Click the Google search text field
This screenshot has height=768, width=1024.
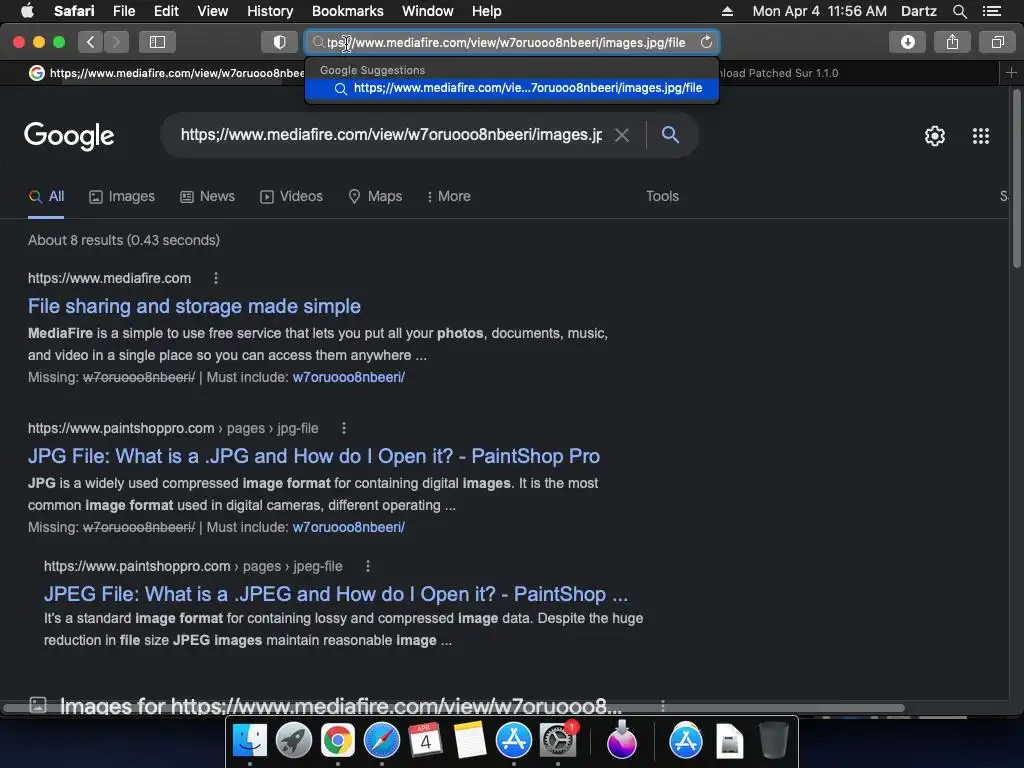coord(391,135)
